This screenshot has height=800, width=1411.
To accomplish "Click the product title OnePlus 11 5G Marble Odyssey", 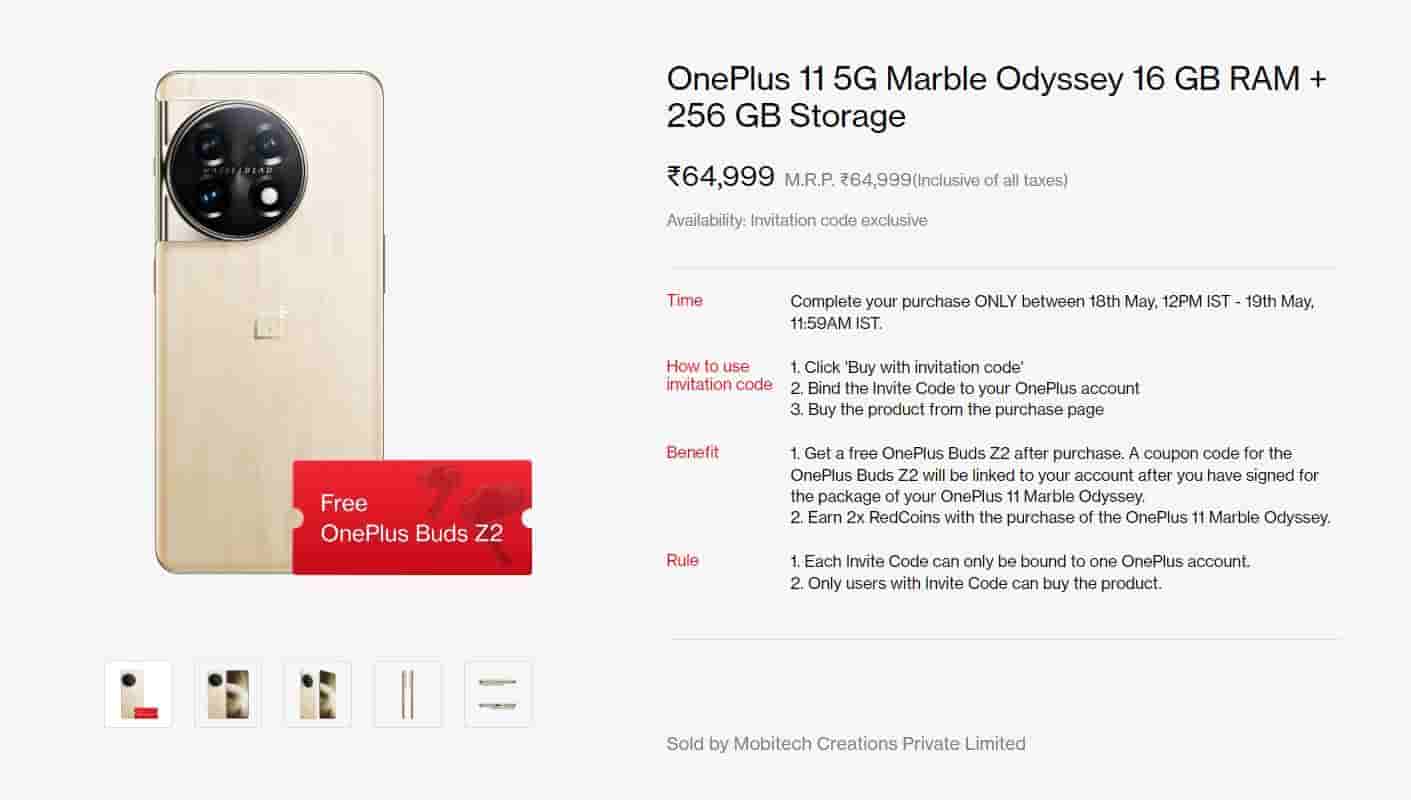I will pyautogui.click(x=997, y=96).
